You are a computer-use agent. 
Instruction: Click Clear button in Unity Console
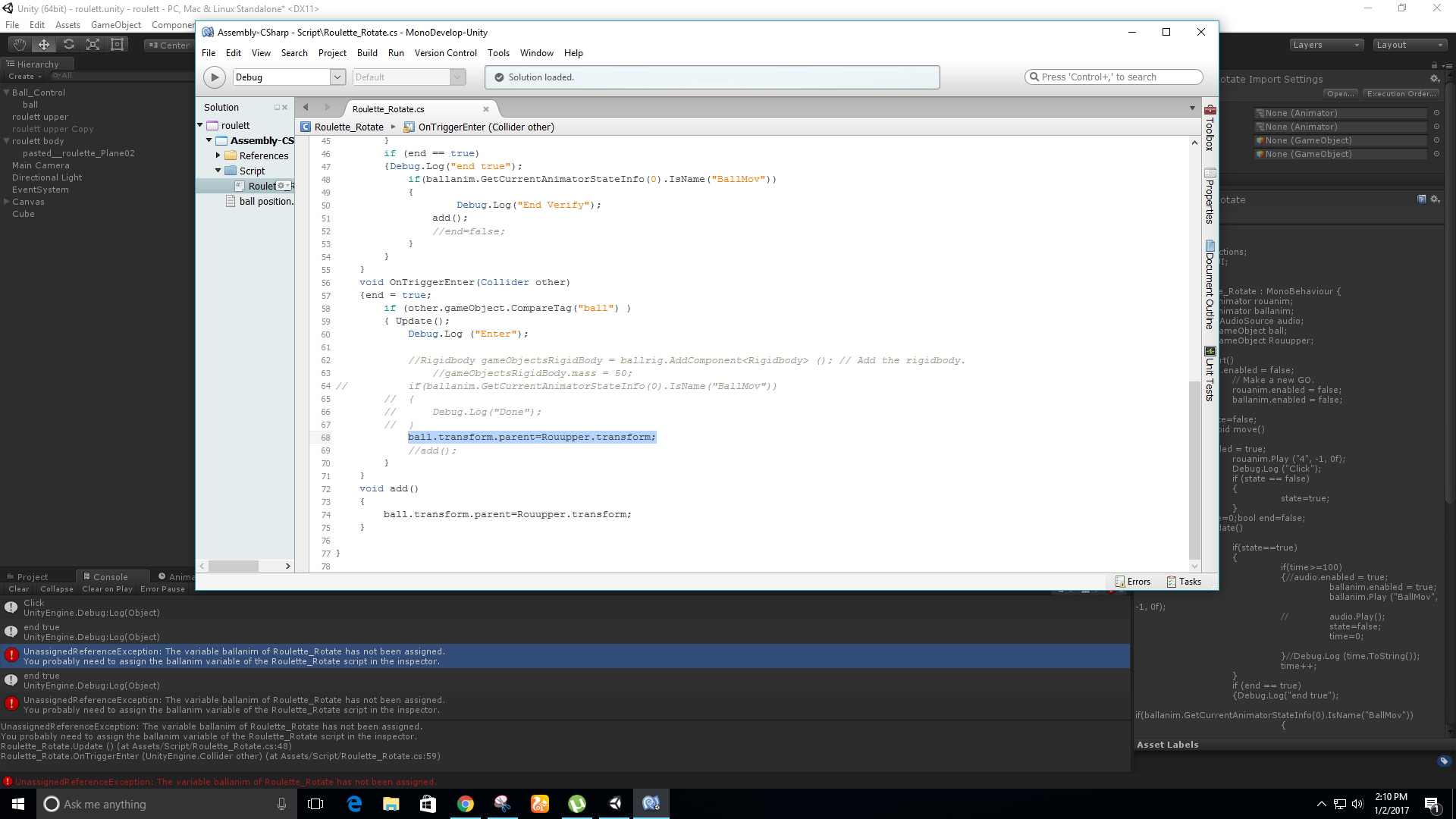(19, 589)
